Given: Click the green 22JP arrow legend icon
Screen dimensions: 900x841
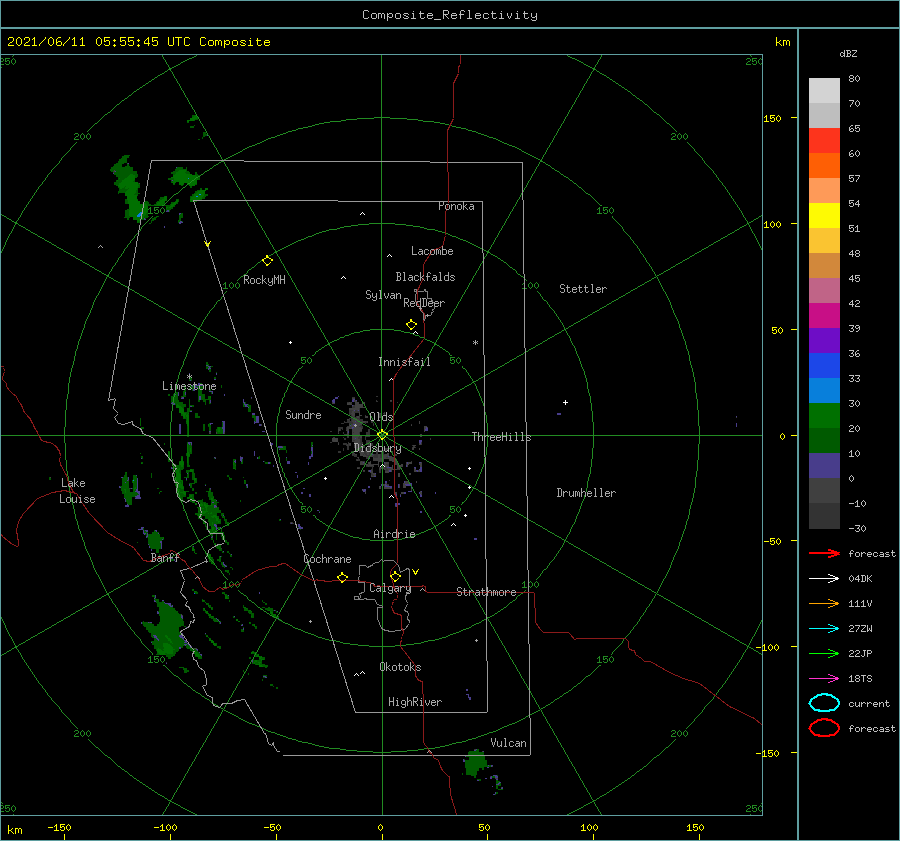Looking at the screenshot, I should pos(824,653).
